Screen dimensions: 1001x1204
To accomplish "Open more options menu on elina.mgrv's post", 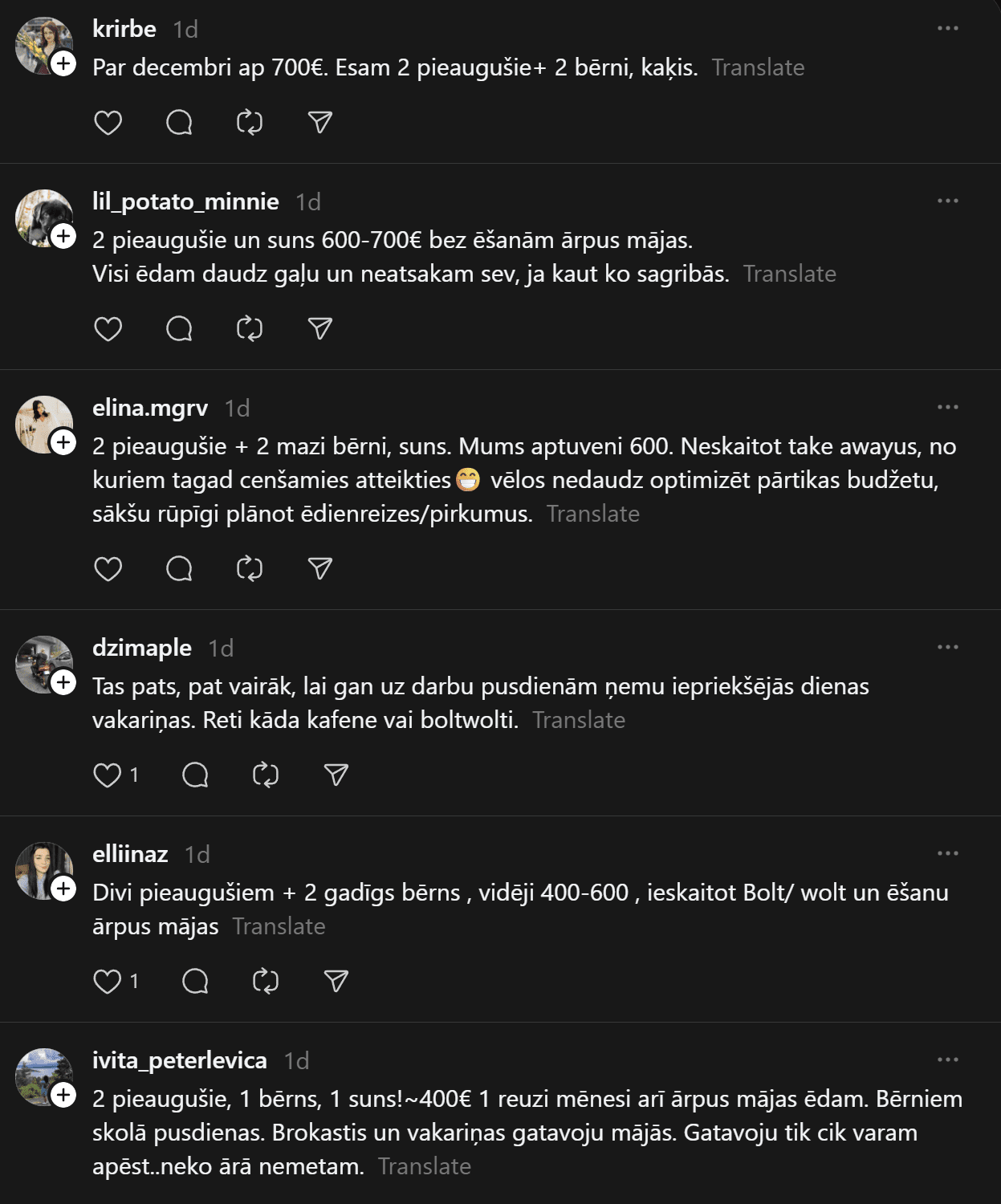I will coord(948,408).
